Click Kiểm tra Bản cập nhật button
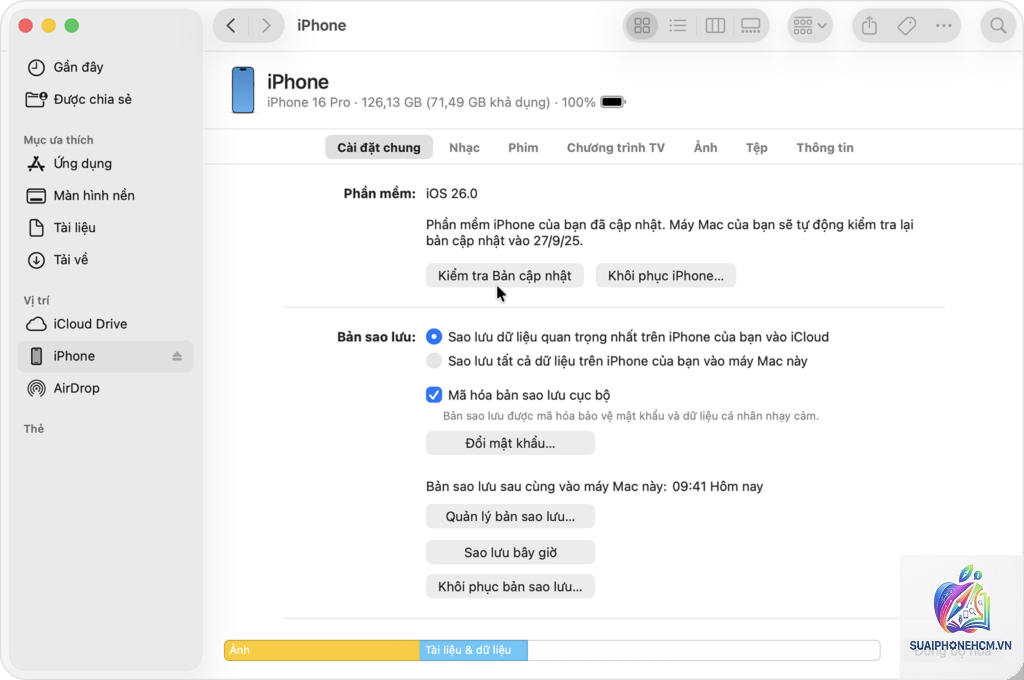 click(x=505, y=276)
